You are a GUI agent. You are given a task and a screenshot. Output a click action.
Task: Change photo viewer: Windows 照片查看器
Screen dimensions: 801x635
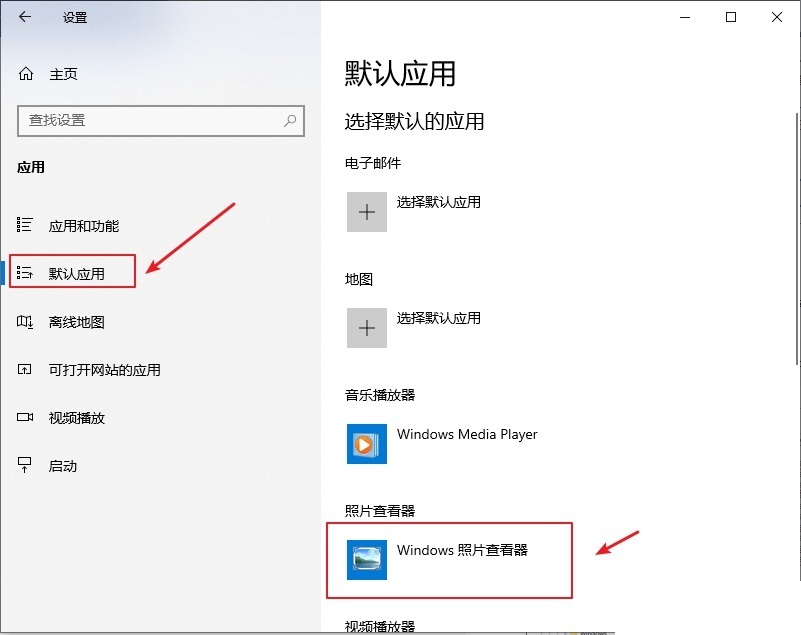(462, 550)
